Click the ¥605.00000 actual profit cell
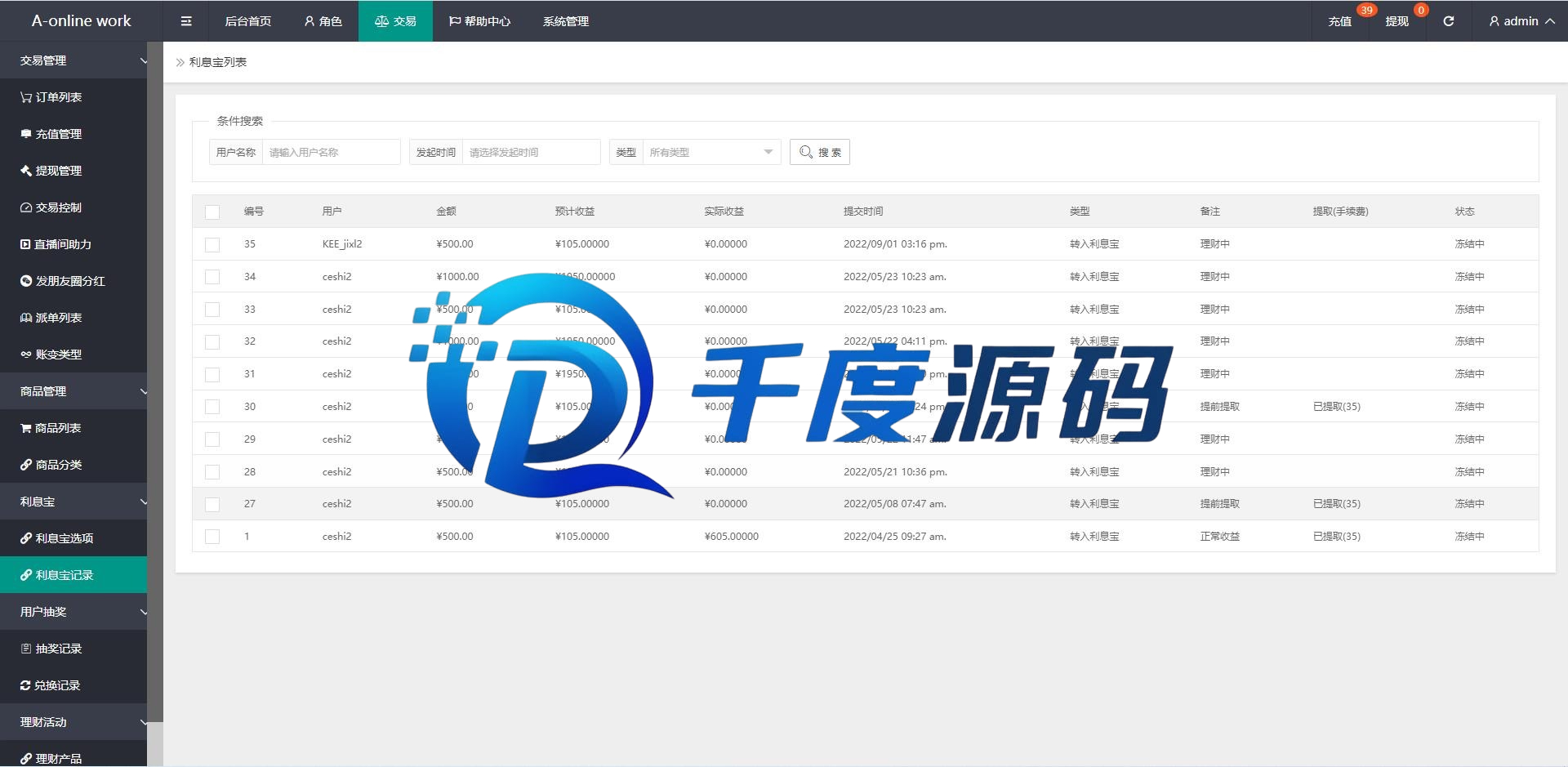Viewport: 1568px width, 767px height. point(732,537)
